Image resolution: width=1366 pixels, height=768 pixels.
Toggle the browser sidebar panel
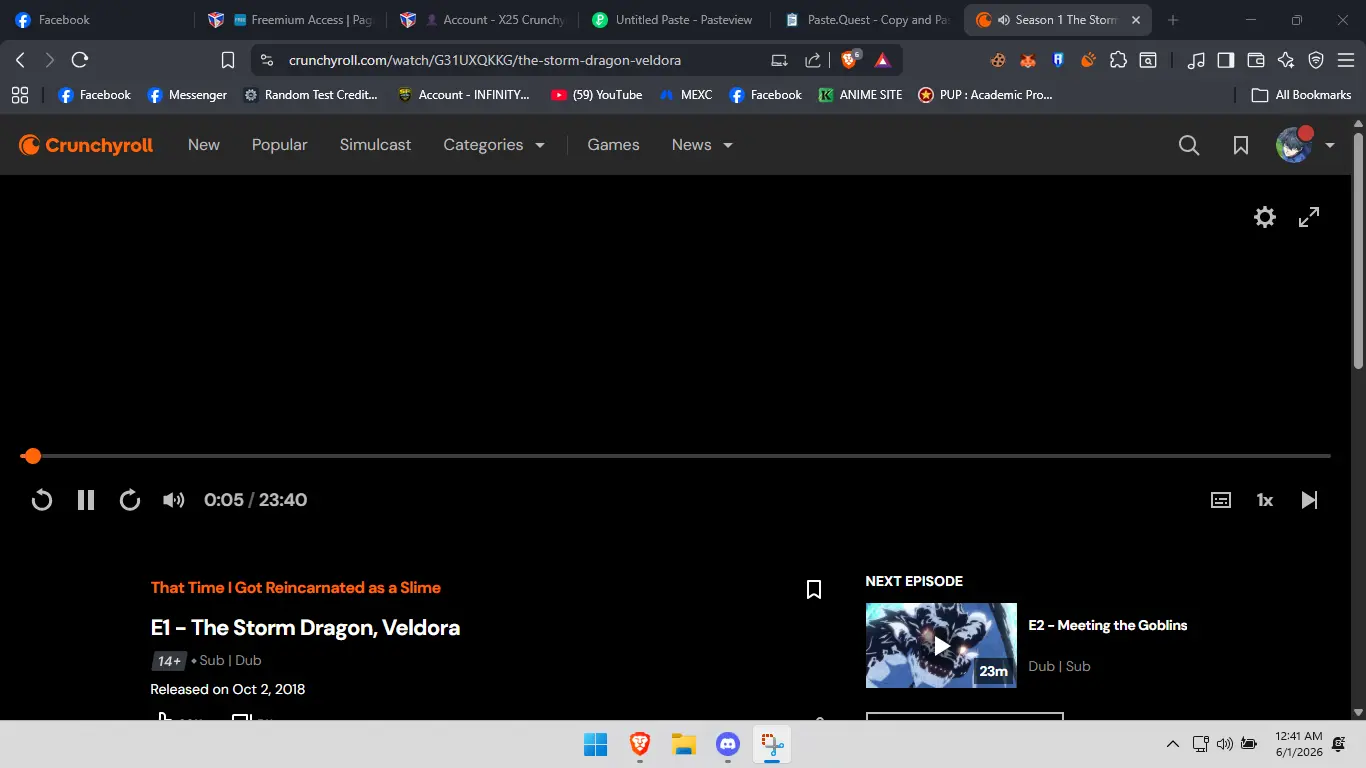point(1225,60)
